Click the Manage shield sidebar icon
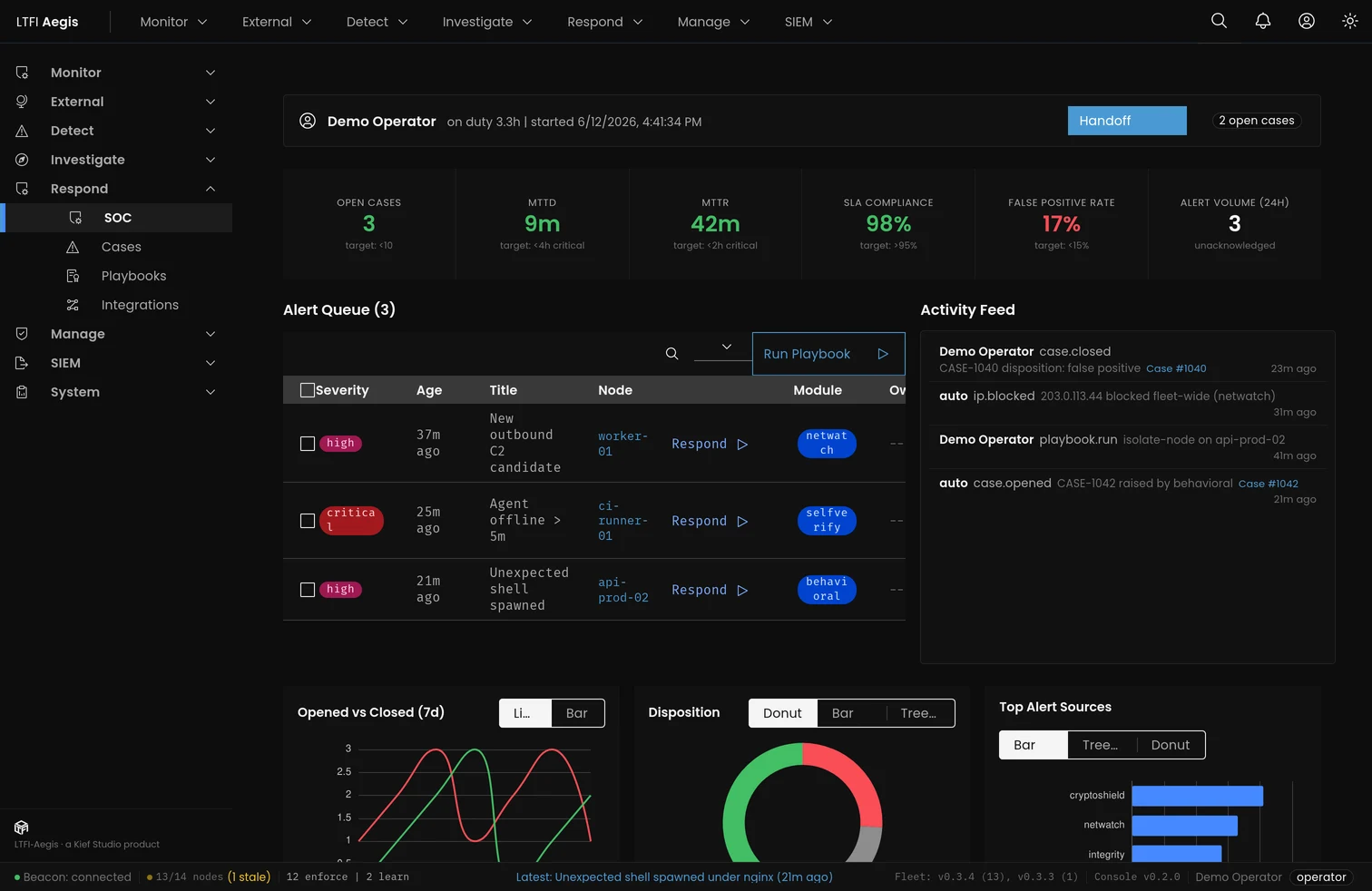The height and width of the screenshot is (891, 1372). [x=22, y=334]
